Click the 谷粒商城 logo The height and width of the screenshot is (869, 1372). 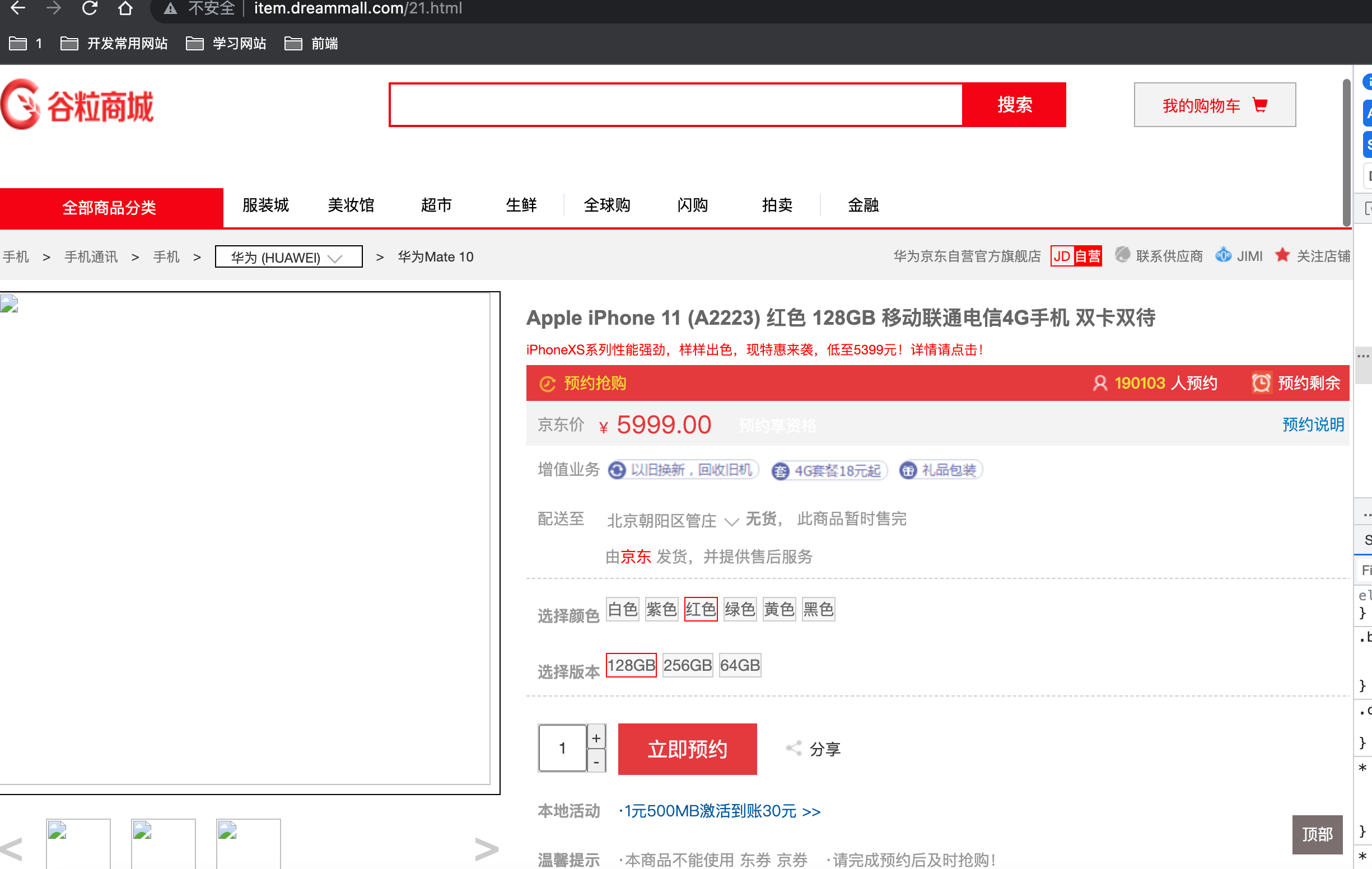coord(77,105)
